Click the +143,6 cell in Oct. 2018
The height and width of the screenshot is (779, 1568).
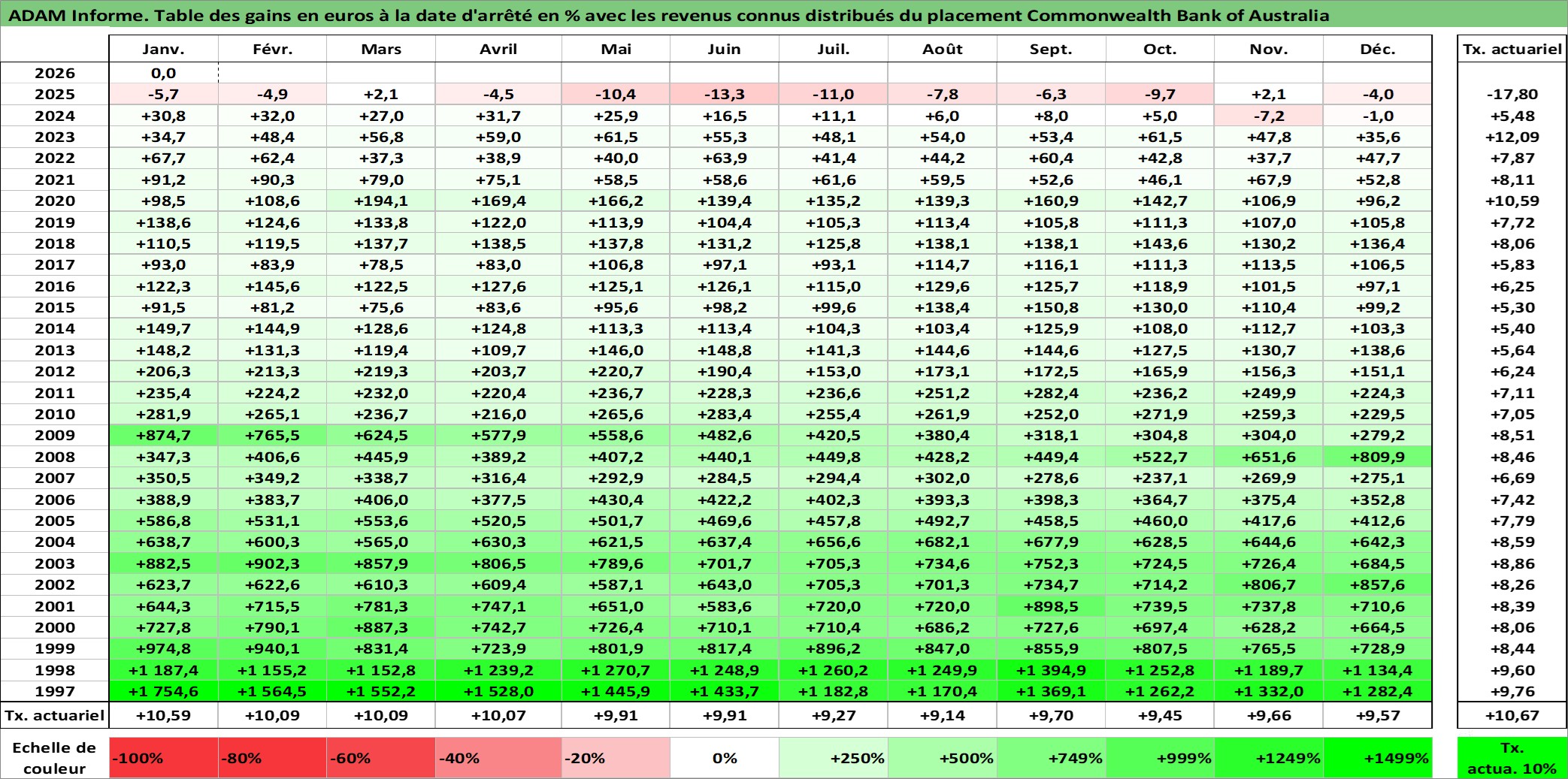(1160, 243)
